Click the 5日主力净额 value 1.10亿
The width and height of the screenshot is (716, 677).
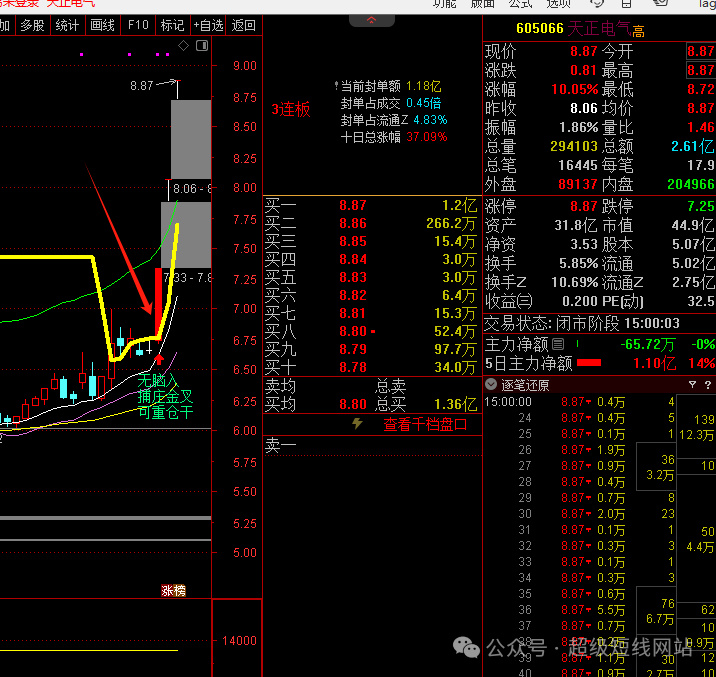pos(654,363)
